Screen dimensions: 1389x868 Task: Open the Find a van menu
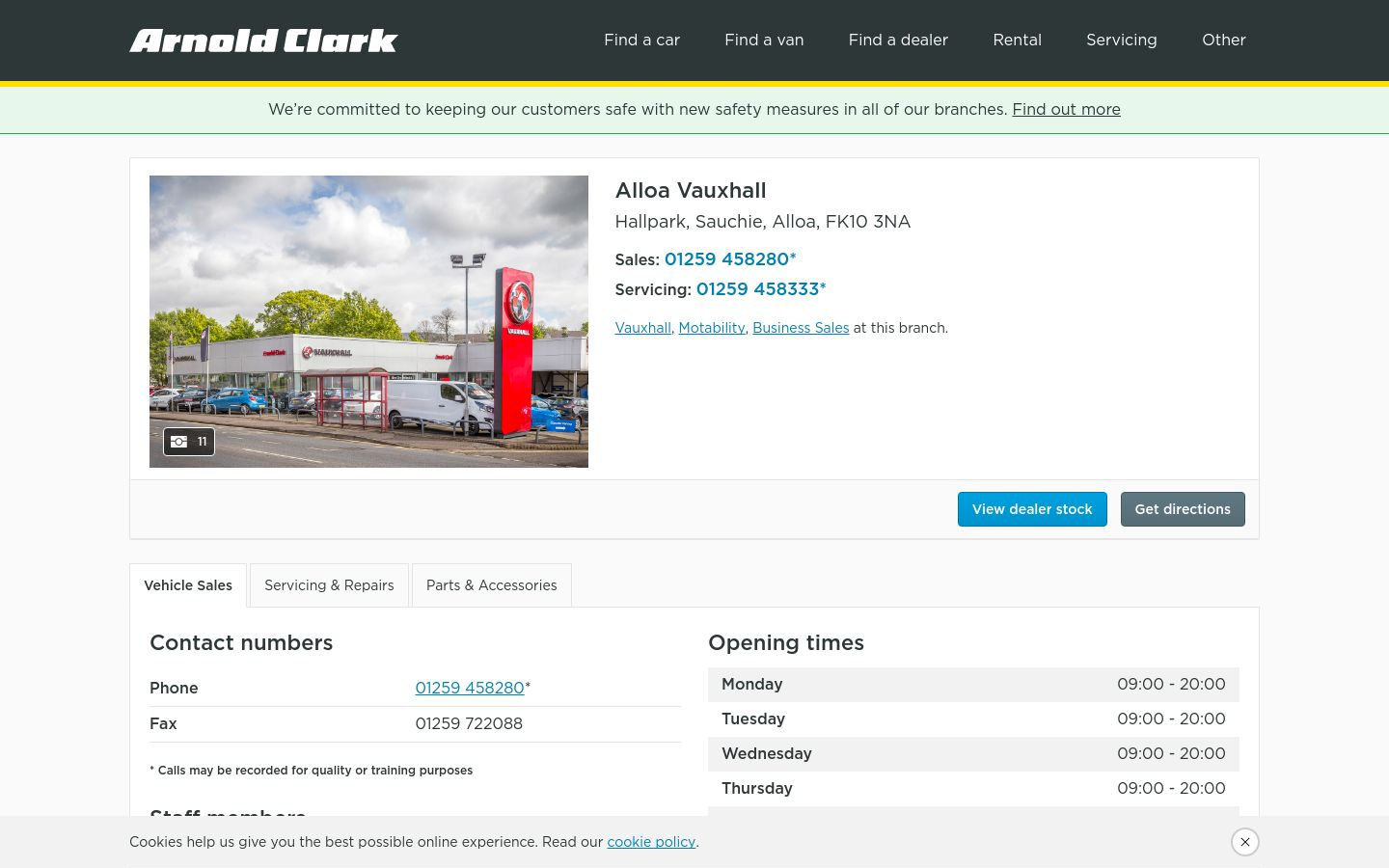764,40
